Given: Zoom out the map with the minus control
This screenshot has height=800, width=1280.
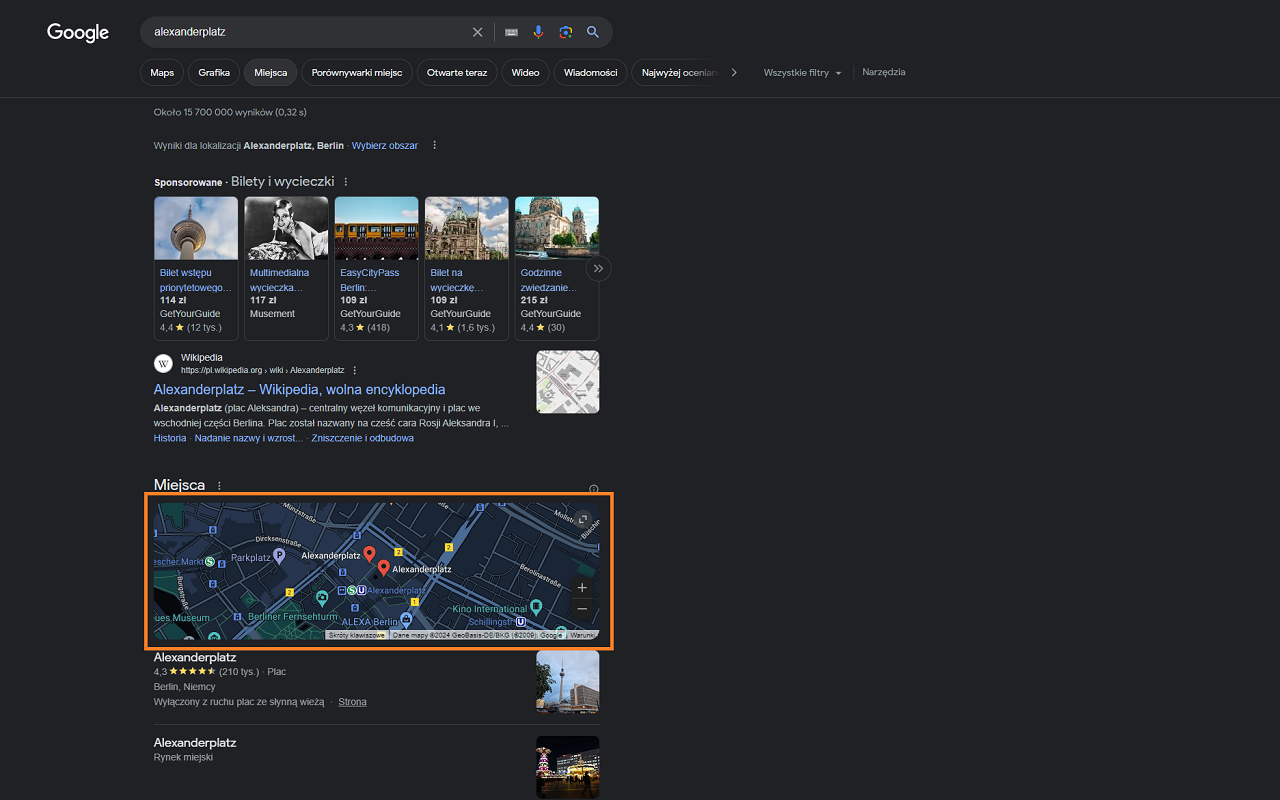Looking at the screenshot, I should (x=581, y=608).
